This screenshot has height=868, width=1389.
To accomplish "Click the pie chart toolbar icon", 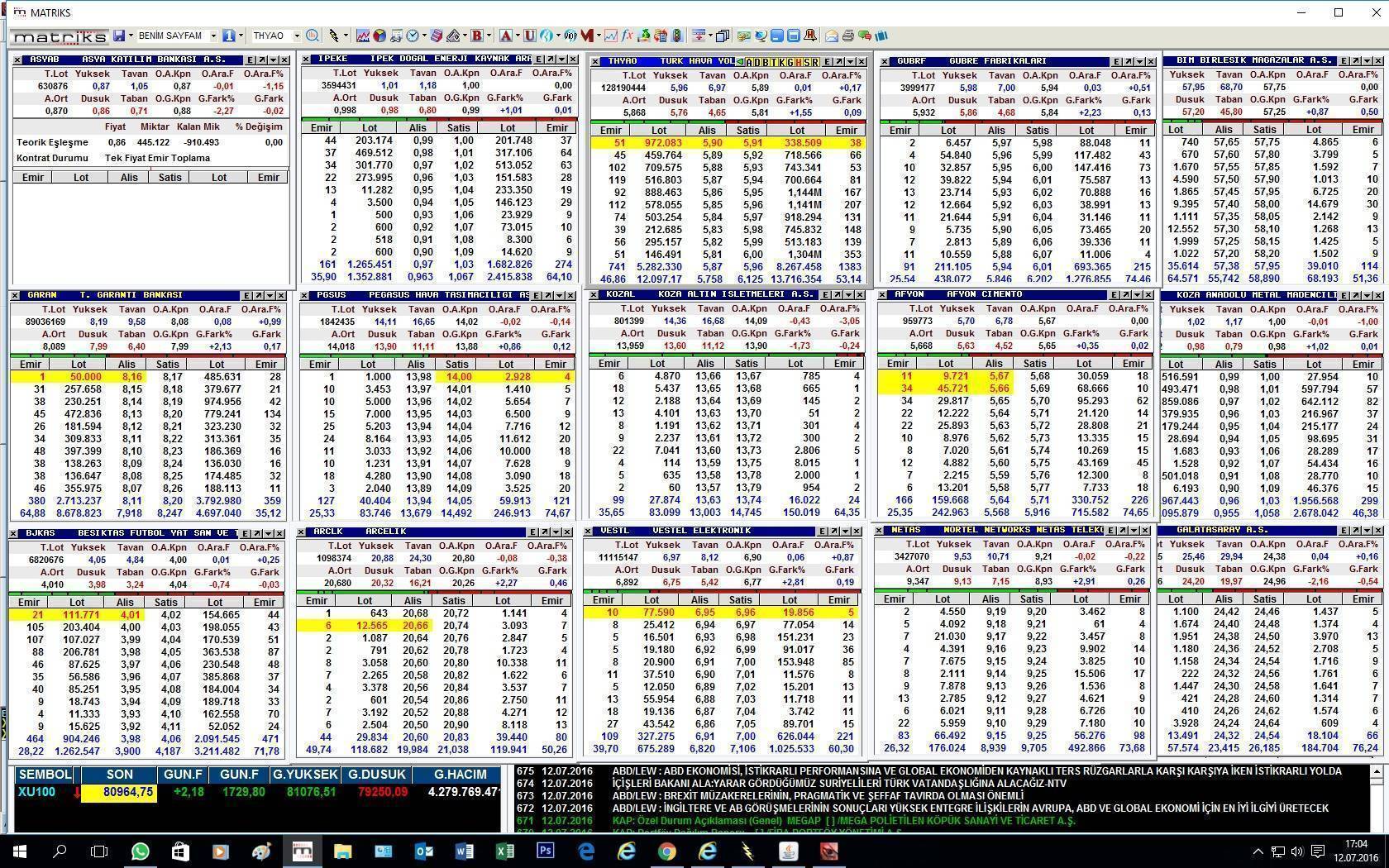I will pos(379,36).
